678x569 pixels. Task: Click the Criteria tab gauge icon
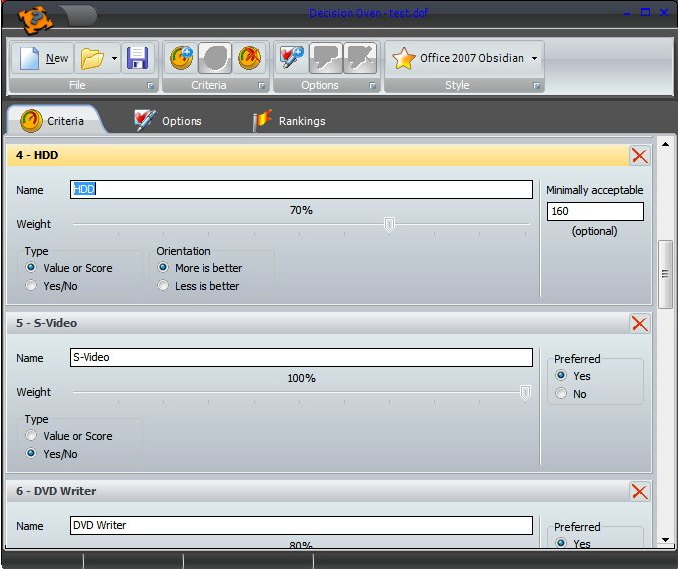[x=31, y=121]
